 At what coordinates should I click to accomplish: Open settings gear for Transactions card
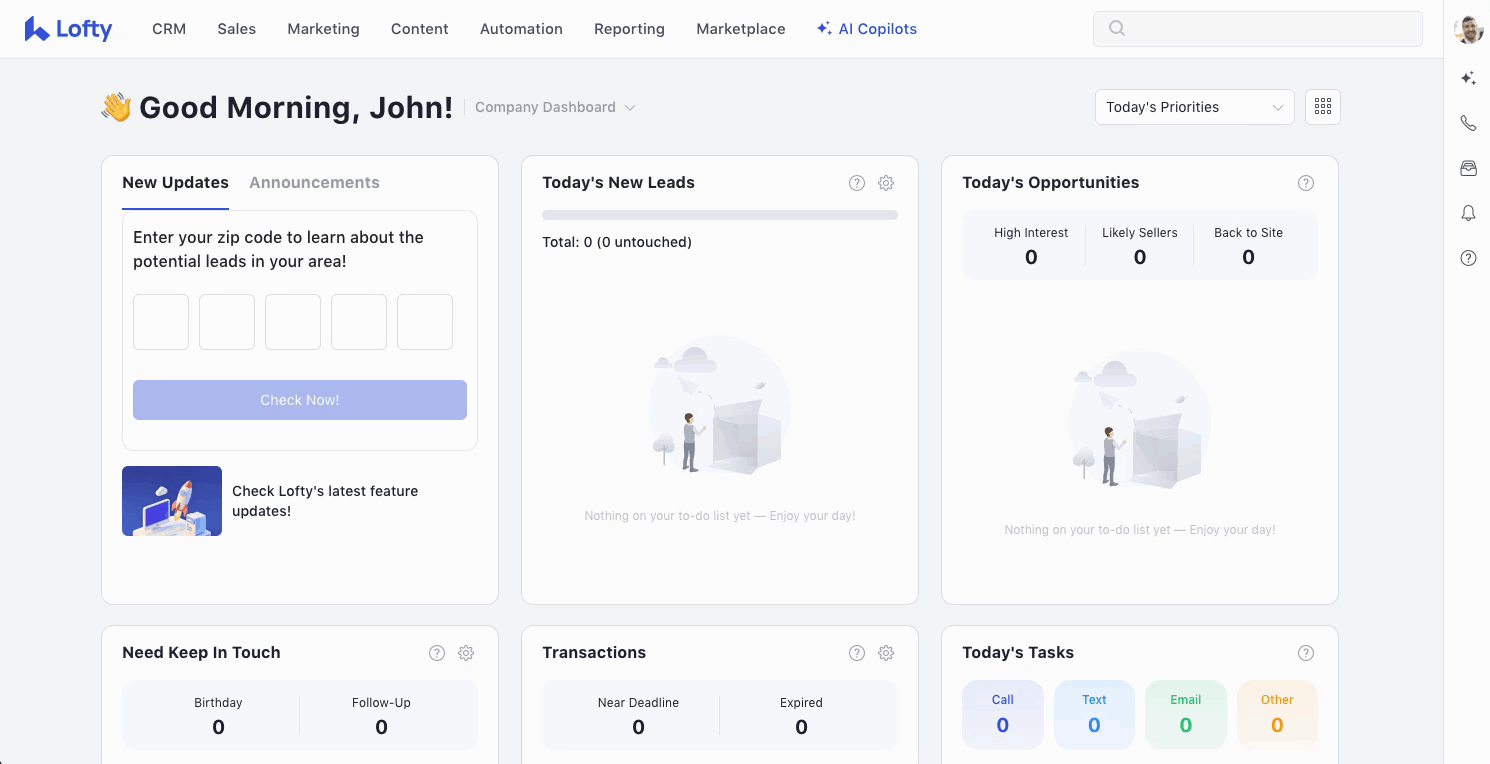[885, 653]
